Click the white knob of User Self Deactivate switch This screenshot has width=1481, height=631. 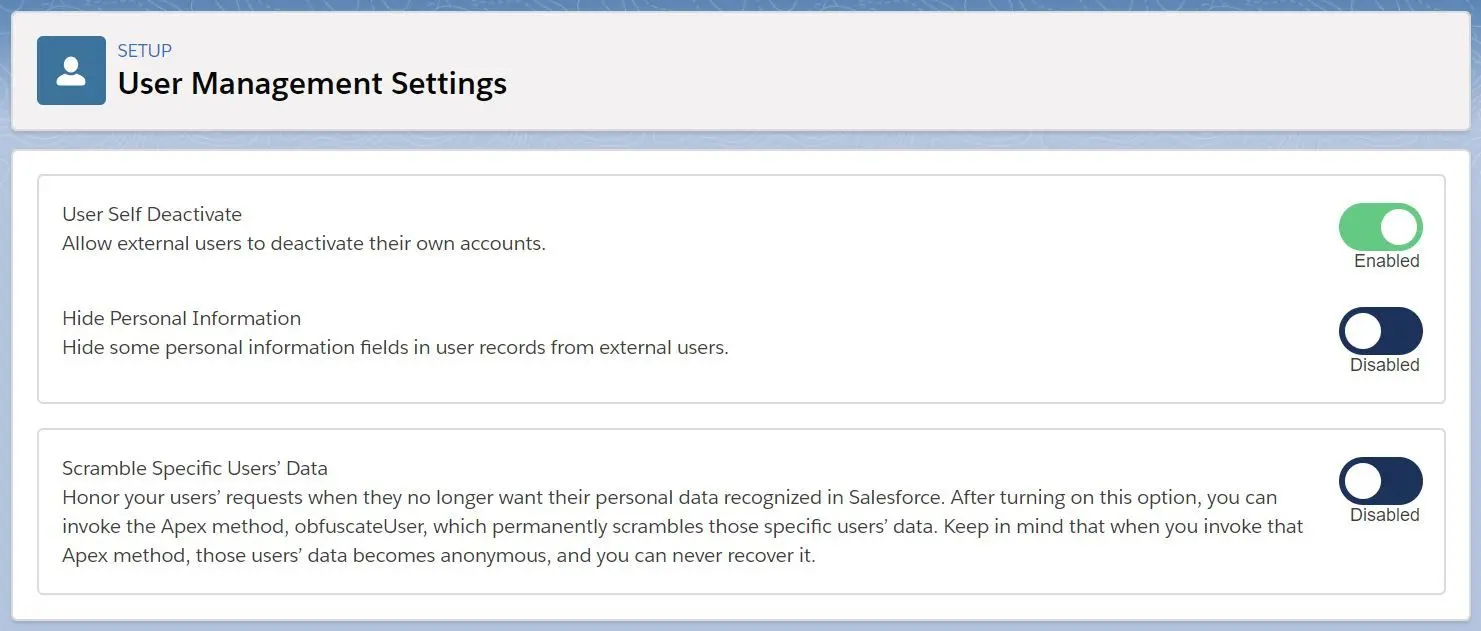[x=1399, y=227]
